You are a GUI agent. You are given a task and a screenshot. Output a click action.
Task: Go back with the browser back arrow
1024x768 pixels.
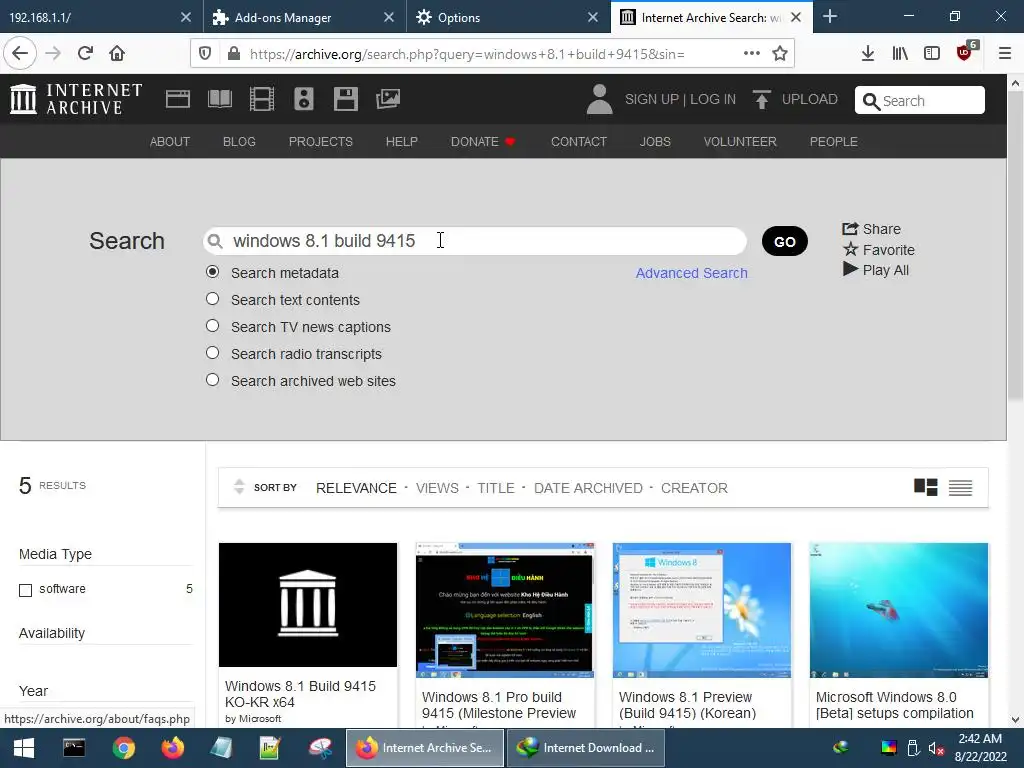pos(20,54)
